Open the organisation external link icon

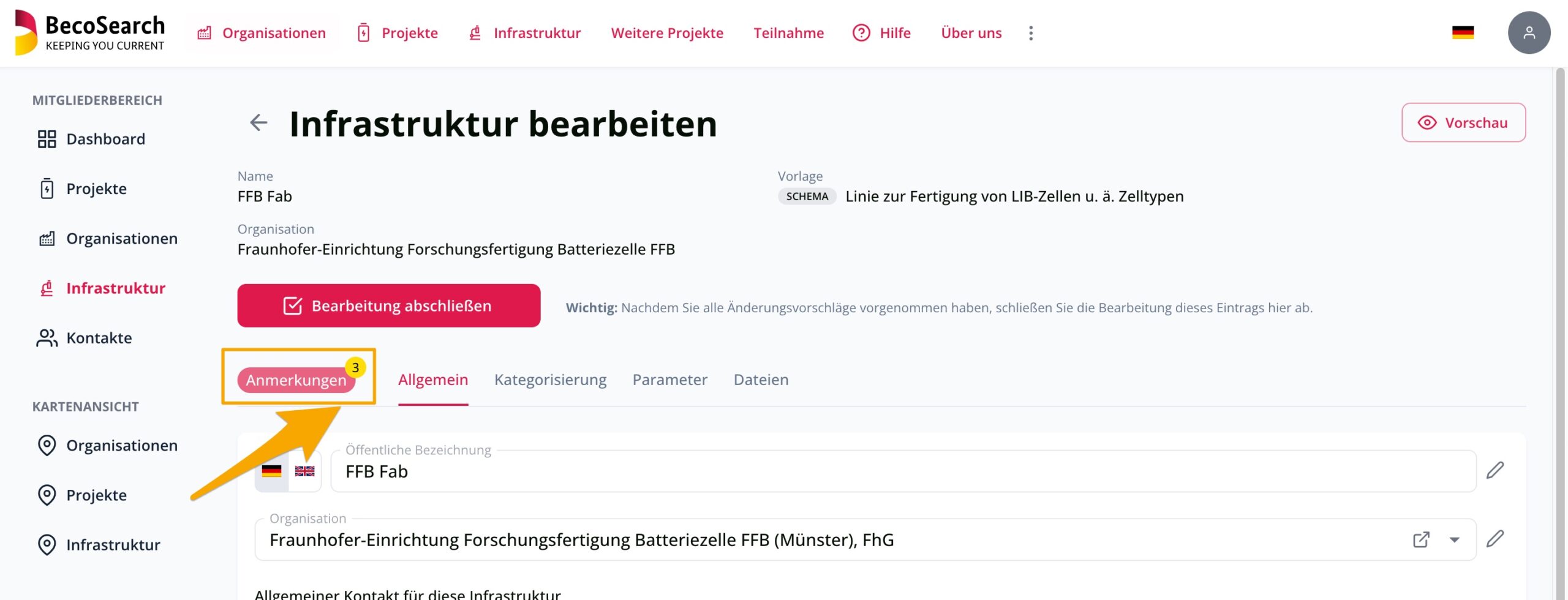[1421, 539]
